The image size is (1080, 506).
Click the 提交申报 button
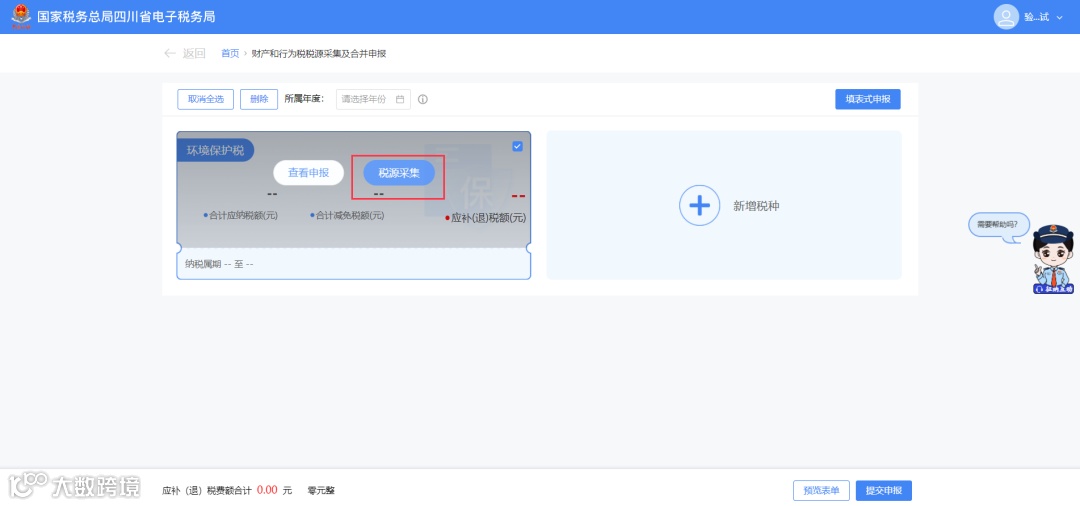pos(884,491)
